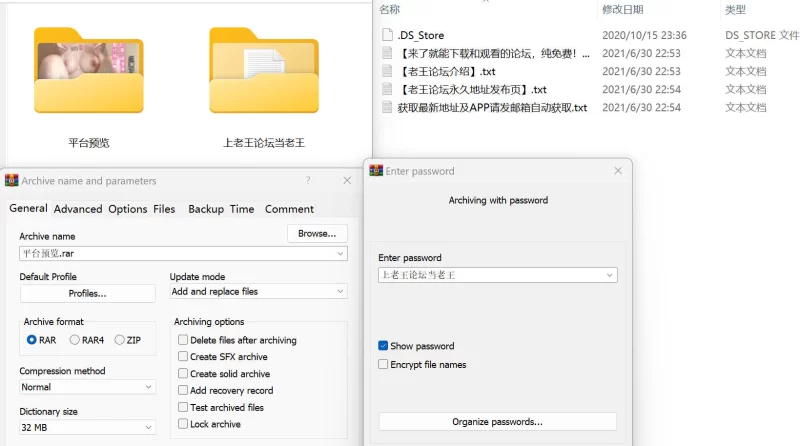Click the Browse... button

[x=317, y=234]
